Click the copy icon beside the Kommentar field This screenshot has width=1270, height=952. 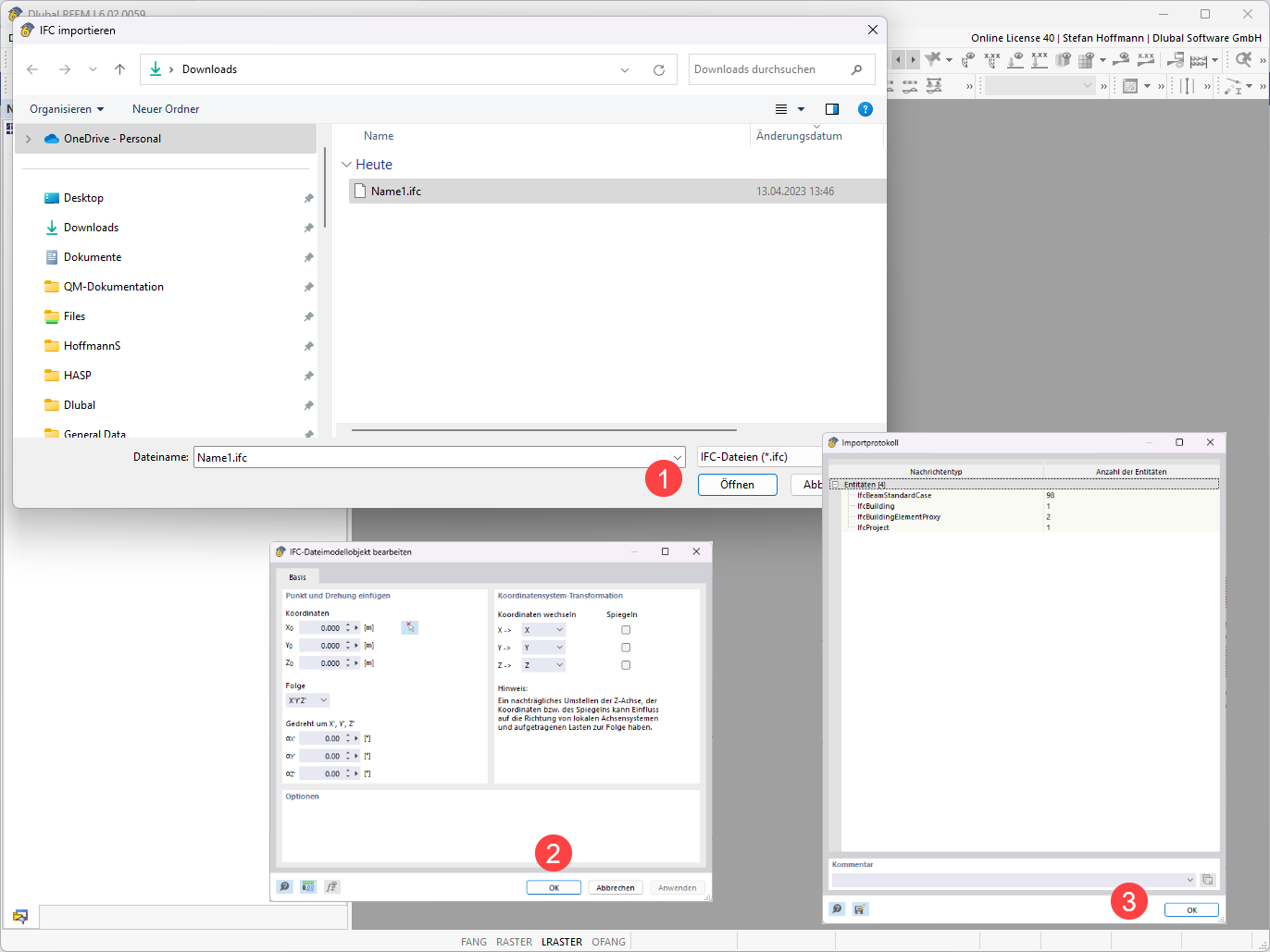1208,880
